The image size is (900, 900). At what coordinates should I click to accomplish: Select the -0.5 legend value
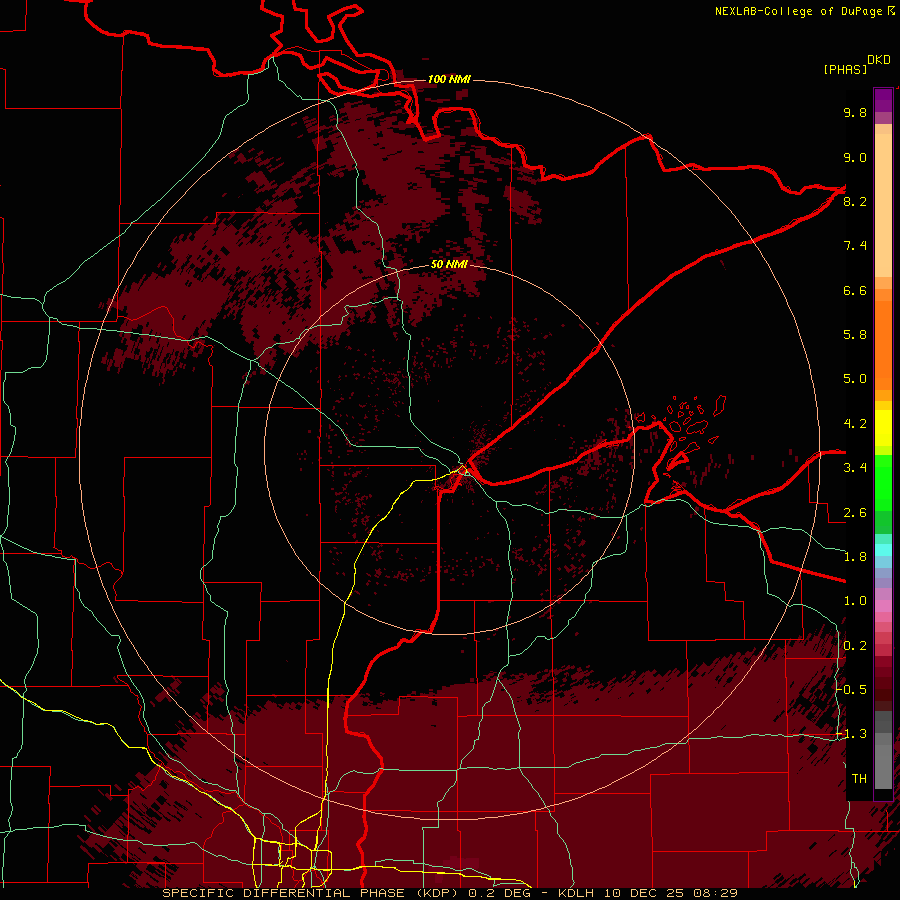pyautogui.click(x=852, y=690)
